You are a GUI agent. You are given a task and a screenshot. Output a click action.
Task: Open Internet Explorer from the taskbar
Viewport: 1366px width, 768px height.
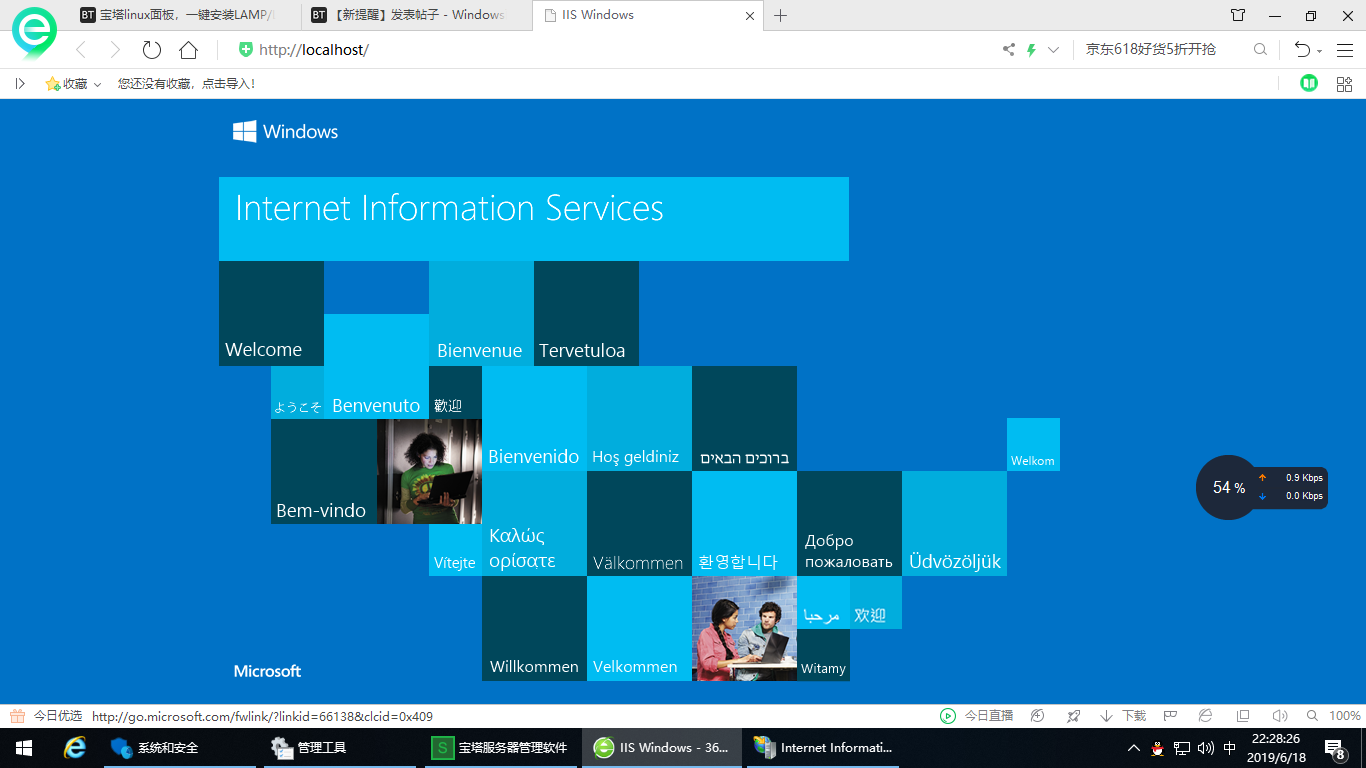click(75, 747)
